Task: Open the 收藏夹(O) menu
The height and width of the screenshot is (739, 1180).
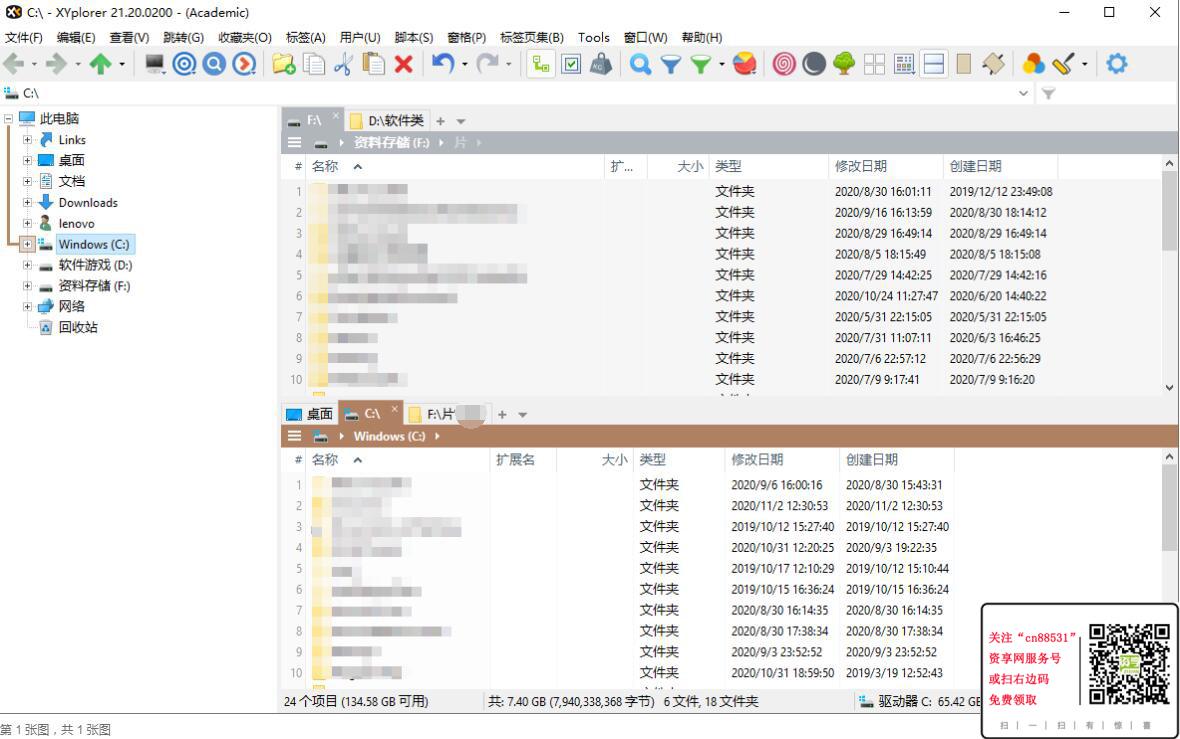Action: (x=245, y=37)
